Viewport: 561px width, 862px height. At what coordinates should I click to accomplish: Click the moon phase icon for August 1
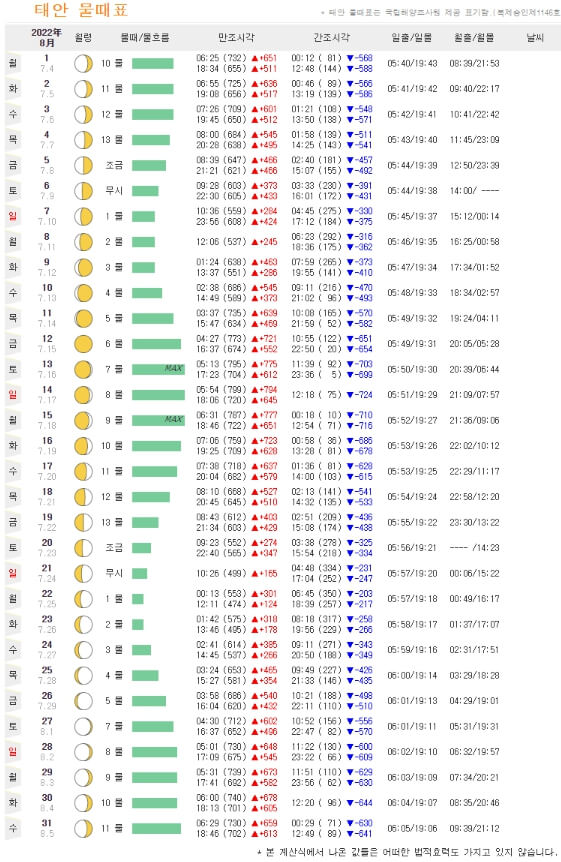click(x=84, y=63)
